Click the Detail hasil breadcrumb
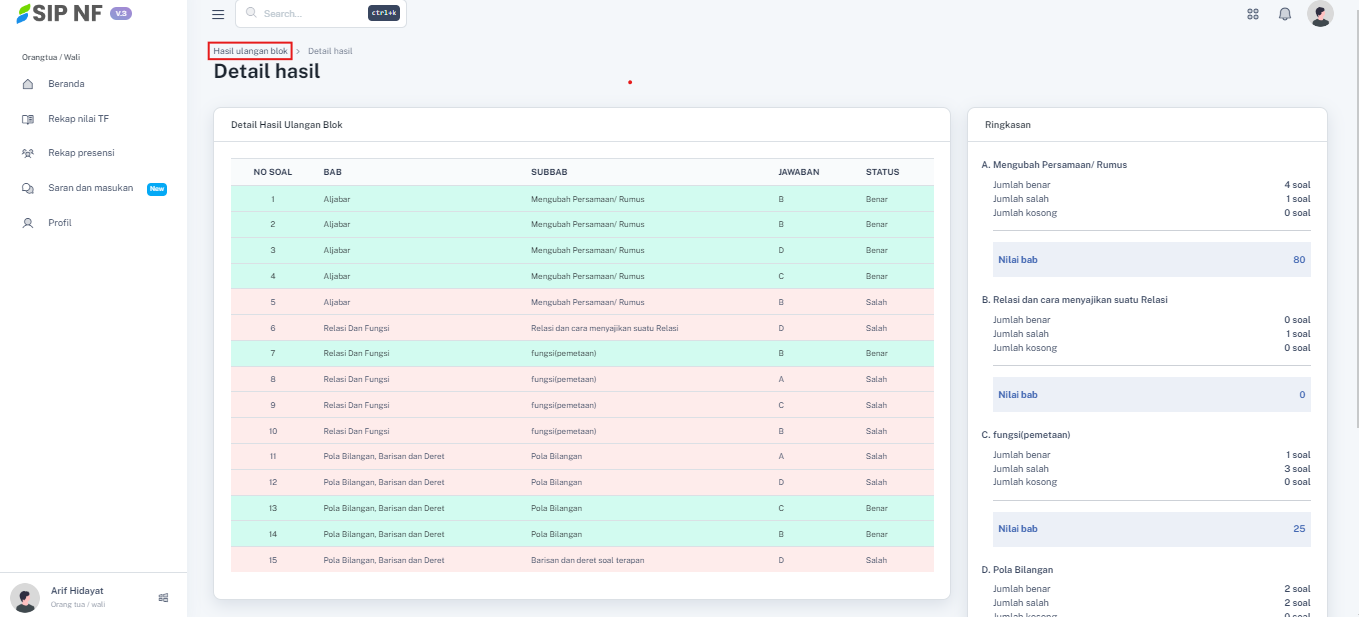 [x=330, y=51]
